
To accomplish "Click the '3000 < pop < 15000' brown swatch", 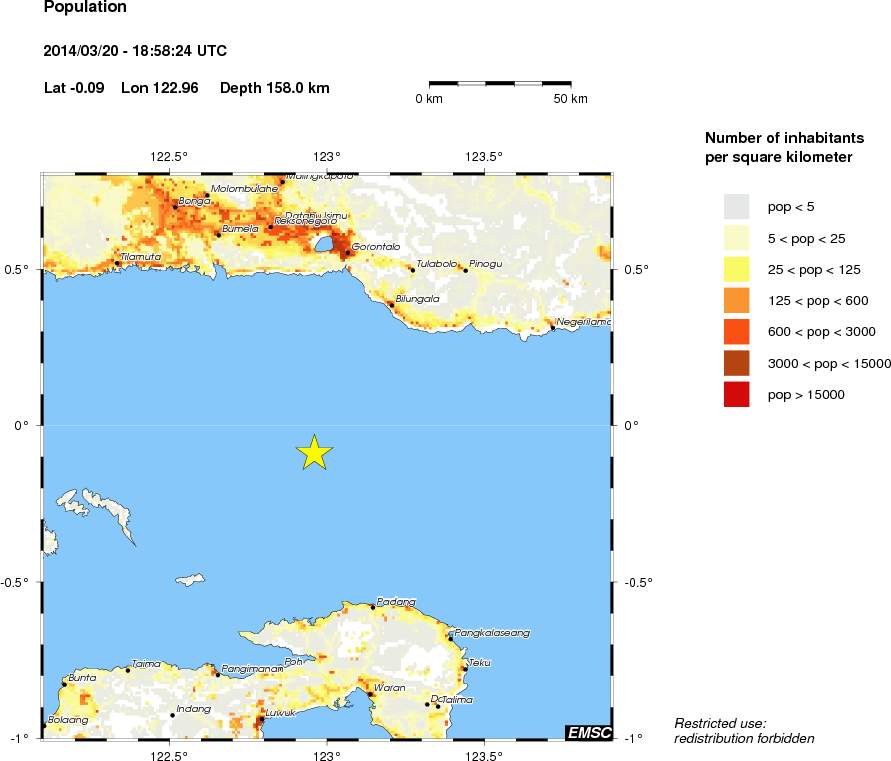I will pyautogui.click(x=736, y=363).
